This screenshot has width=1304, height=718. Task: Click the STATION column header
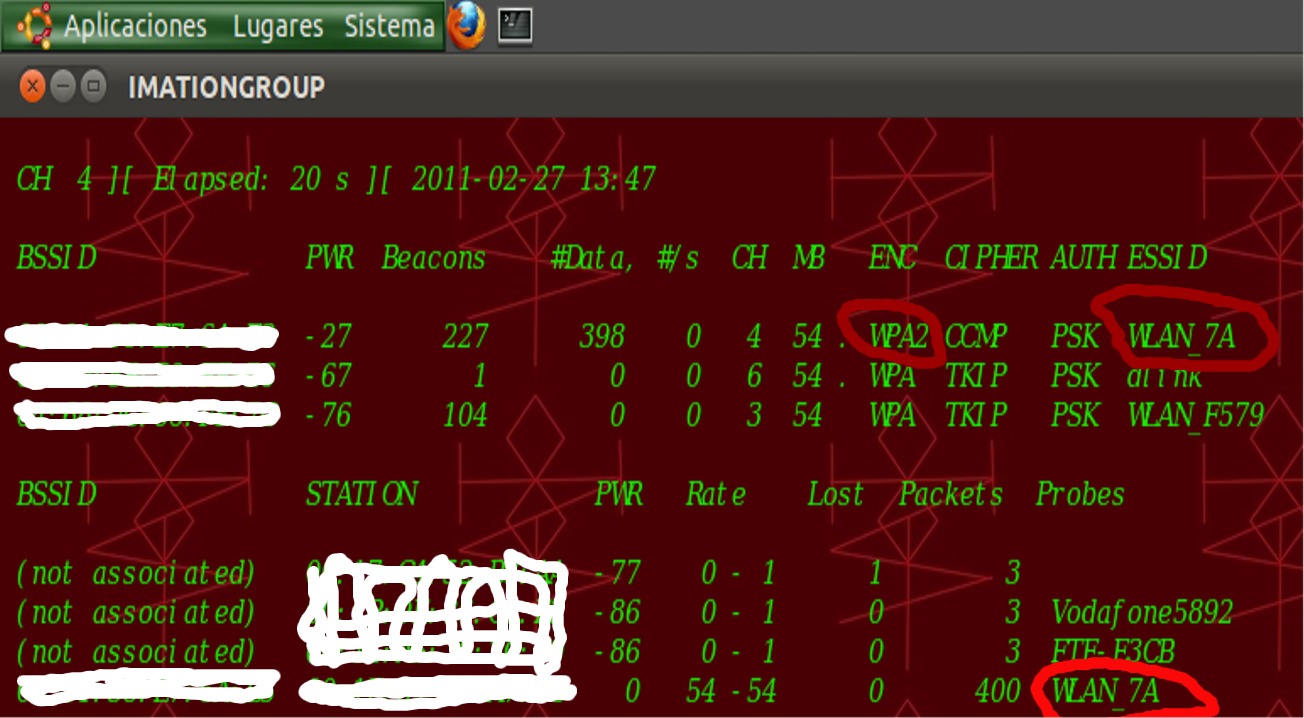361,493
